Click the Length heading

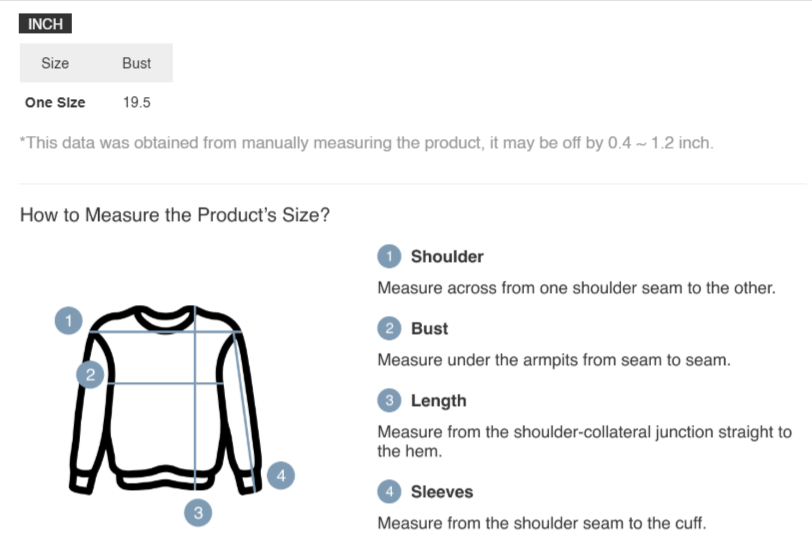click(438, 401)
